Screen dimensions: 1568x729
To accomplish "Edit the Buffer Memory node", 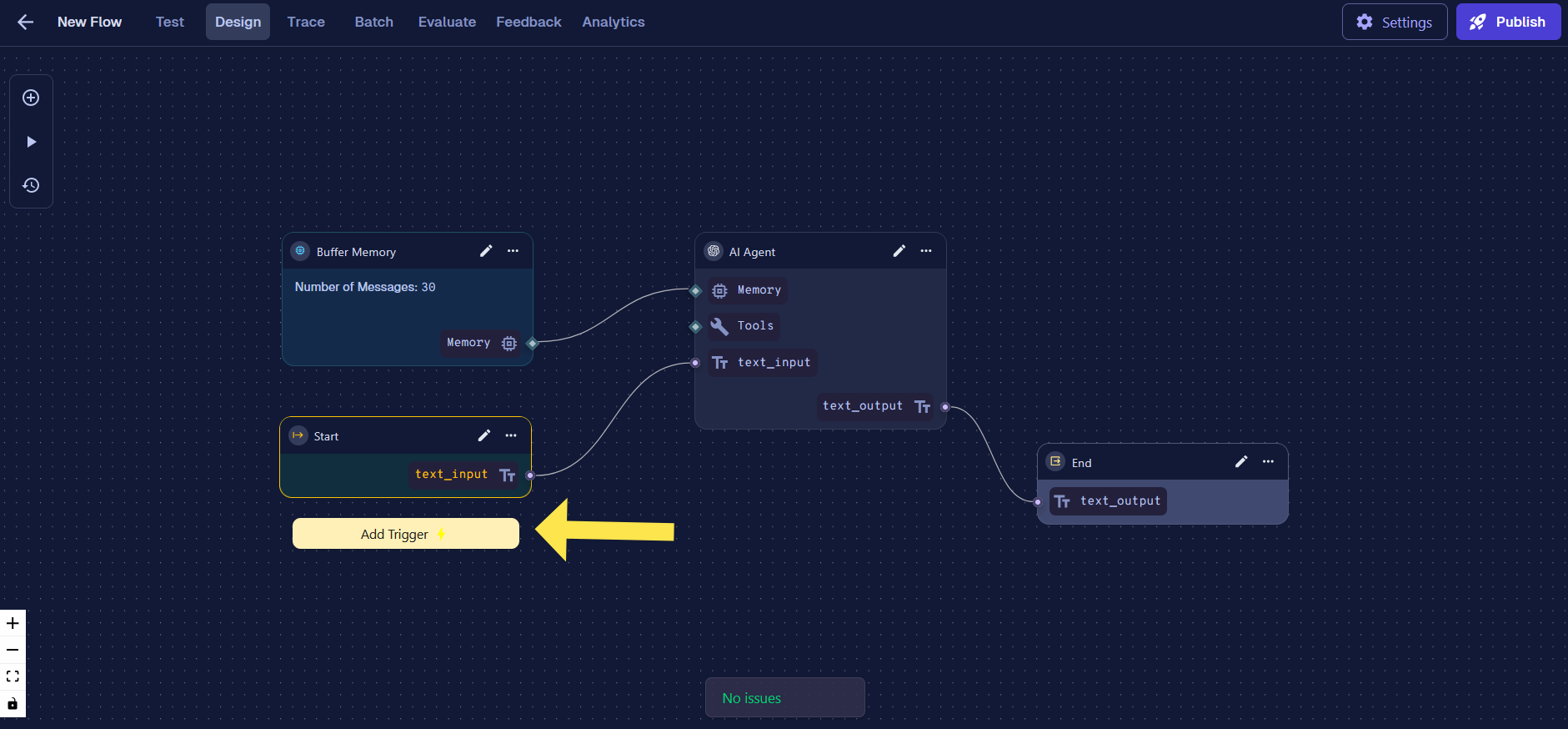I will (486, 251).
